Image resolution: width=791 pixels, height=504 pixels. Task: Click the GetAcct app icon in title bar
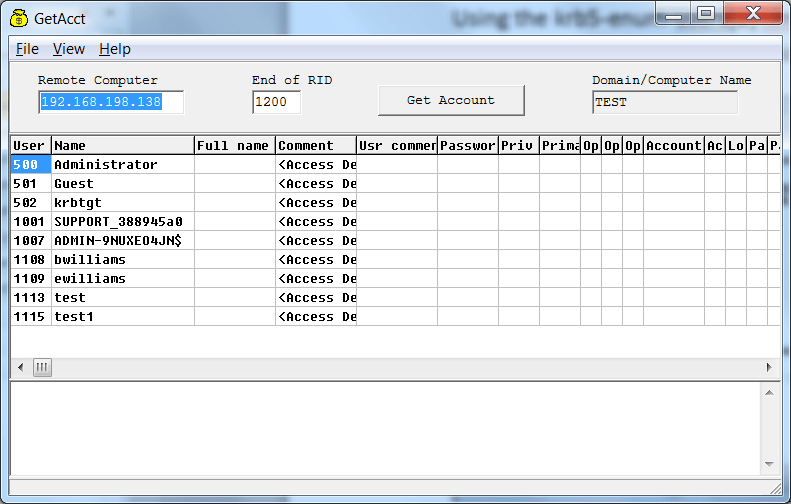(x=19, y=17)
